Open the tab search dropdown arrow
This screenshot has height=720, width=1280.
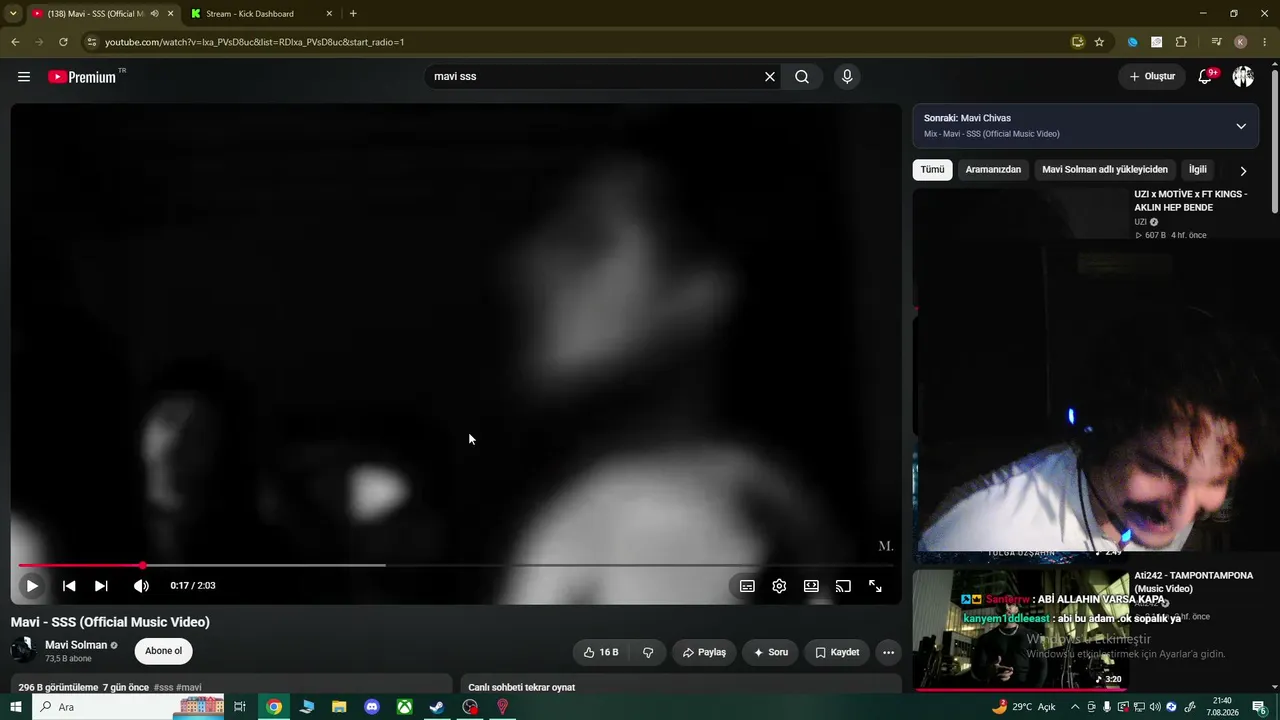point(13,14)
